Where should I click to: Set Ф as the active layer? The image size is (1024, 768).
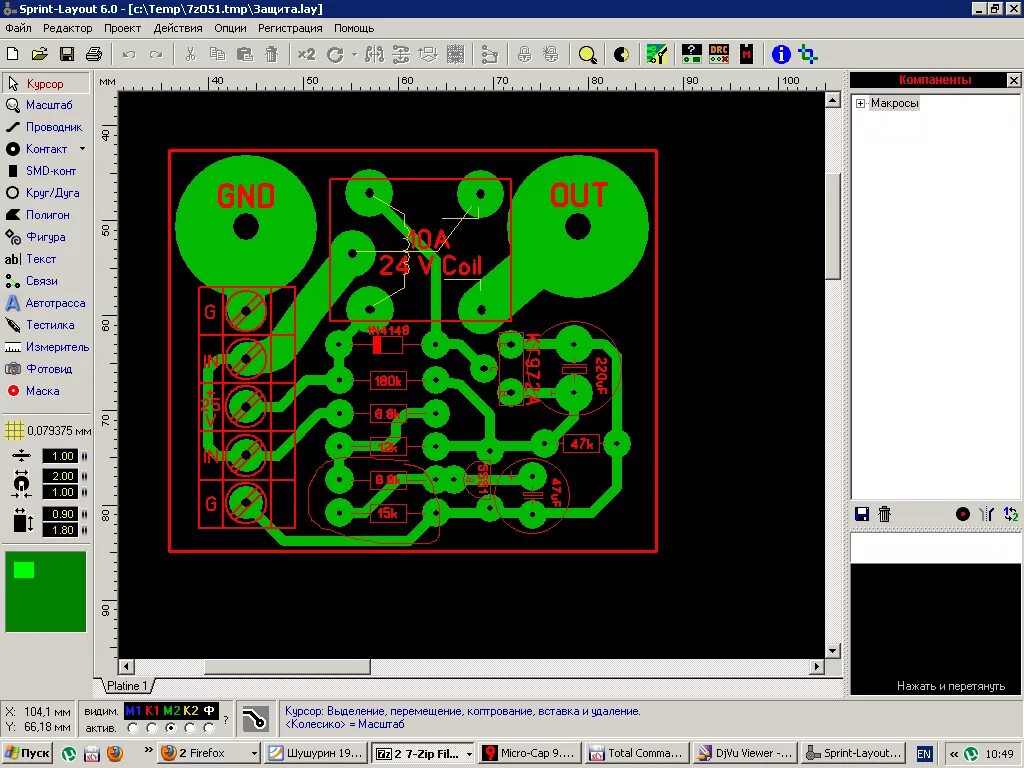pyautogui.click(x=209, y=728)
